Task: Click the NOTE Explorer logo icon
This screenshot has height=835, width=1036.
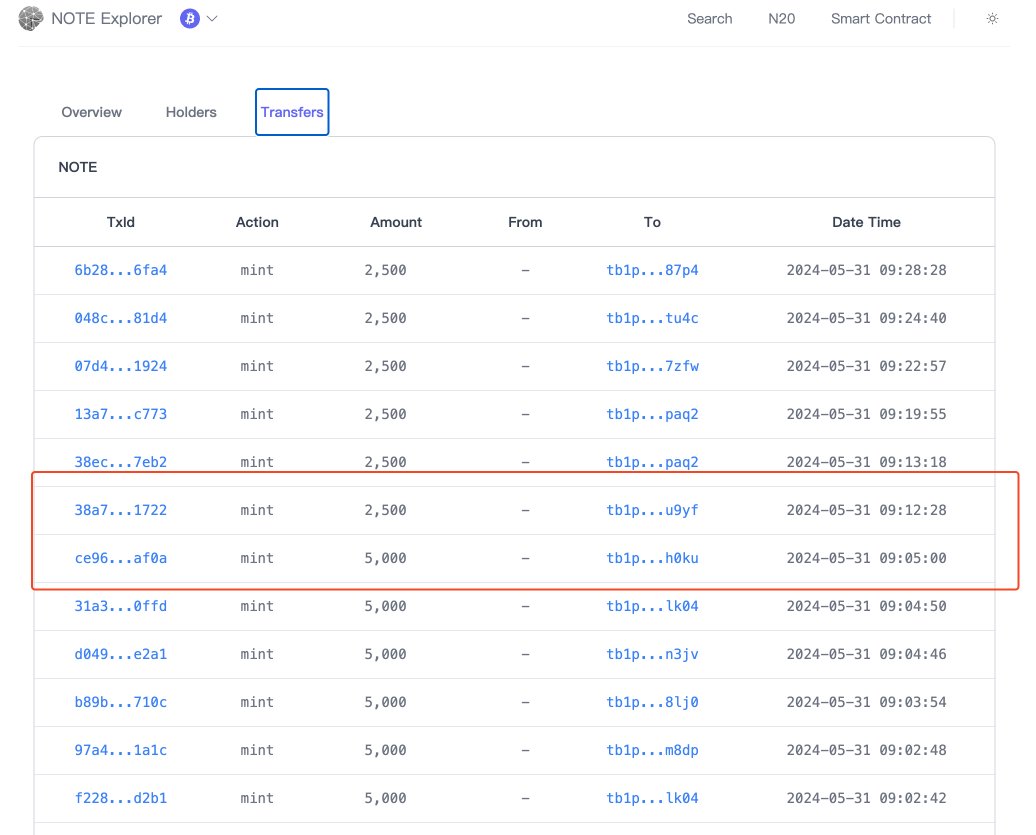Action: (x=30, y=18)
